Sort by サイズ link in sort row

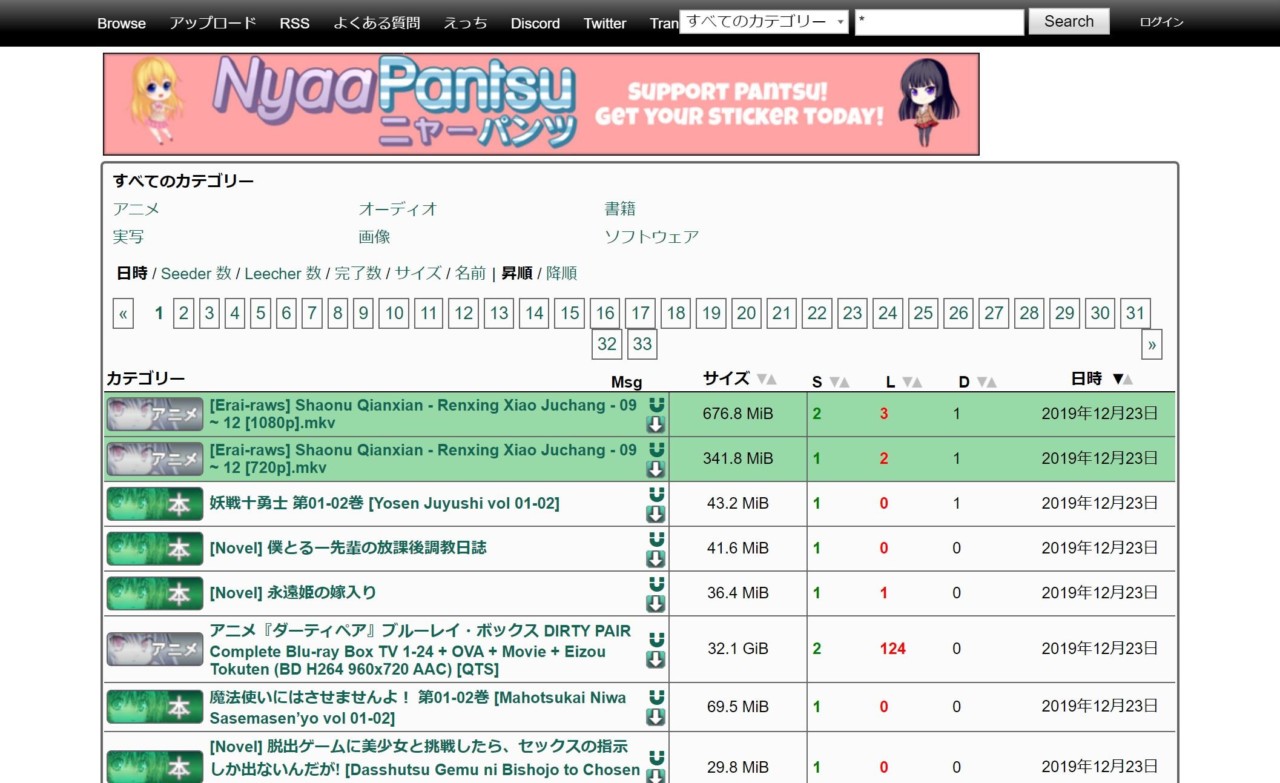click(x=418, y=273)
